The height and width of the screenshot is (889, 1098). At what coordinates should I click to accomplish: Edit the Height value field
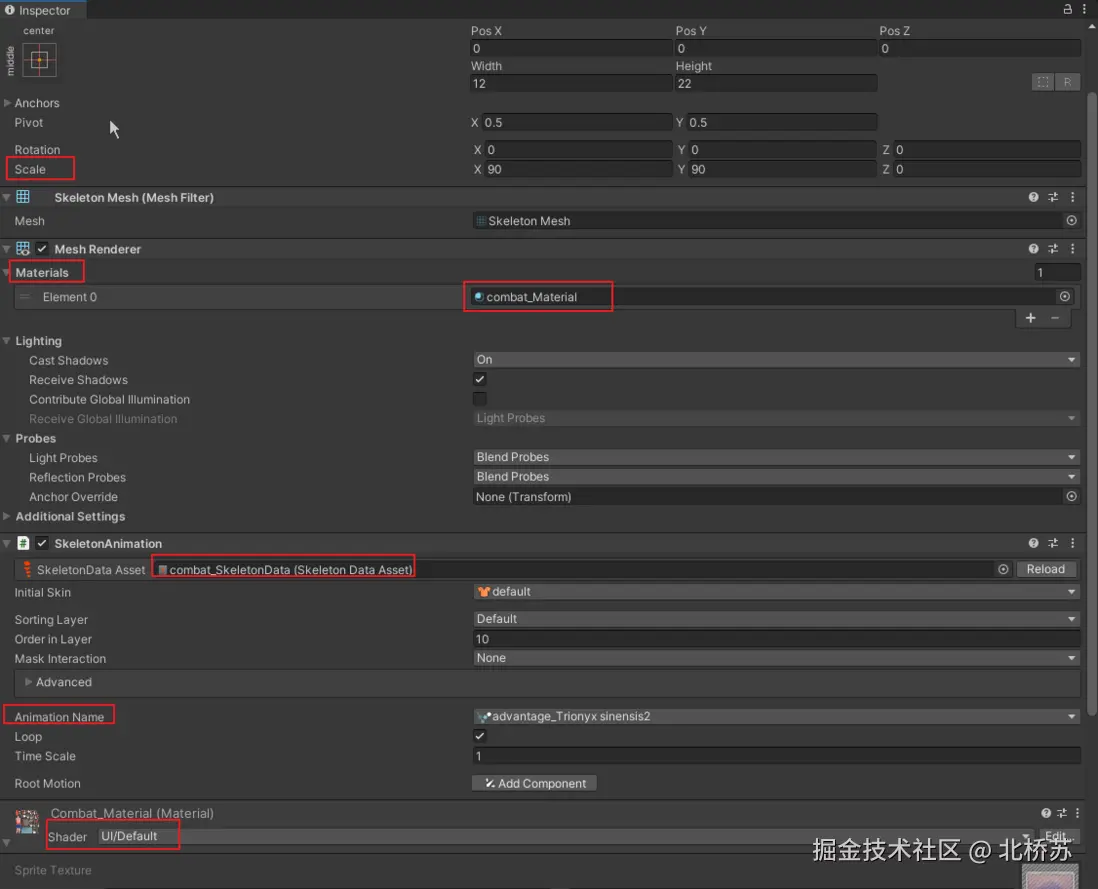click(x=776, y=83)
